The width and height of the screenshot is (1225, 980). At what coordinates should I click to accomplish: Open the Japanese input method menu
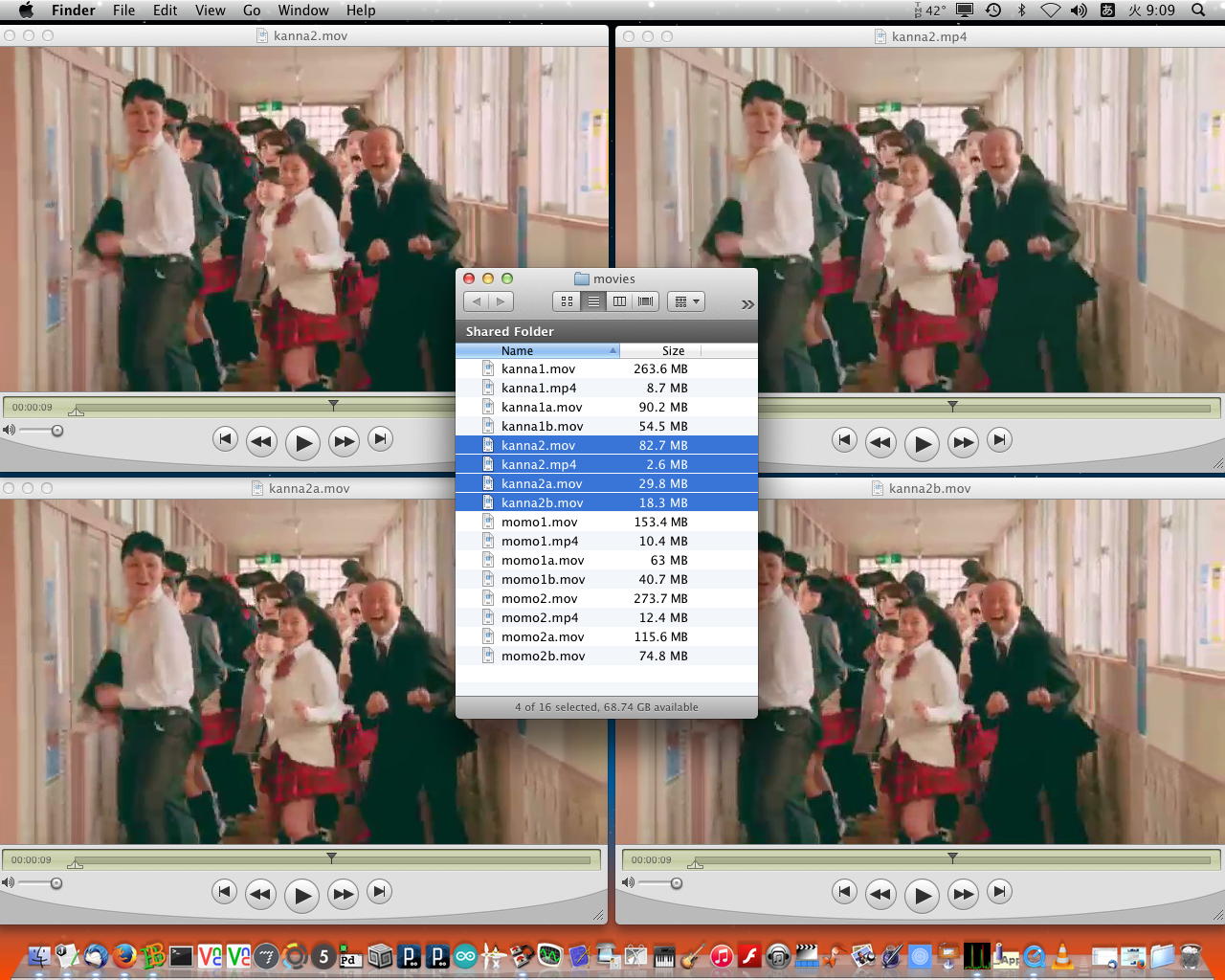click(1107, 11)
